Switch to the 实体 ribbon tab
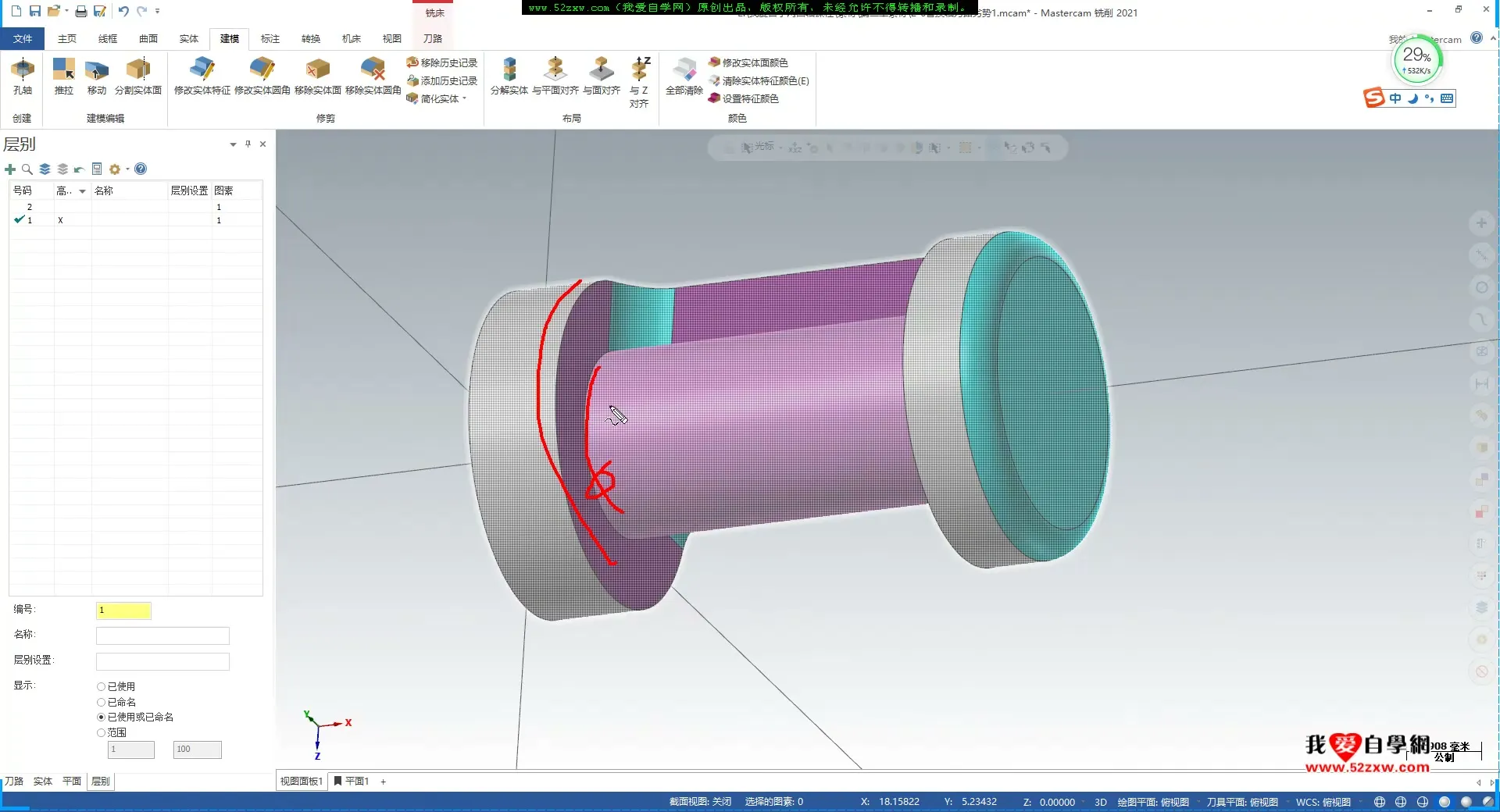Screen dimensions: 1500x812 click(188, 39)
